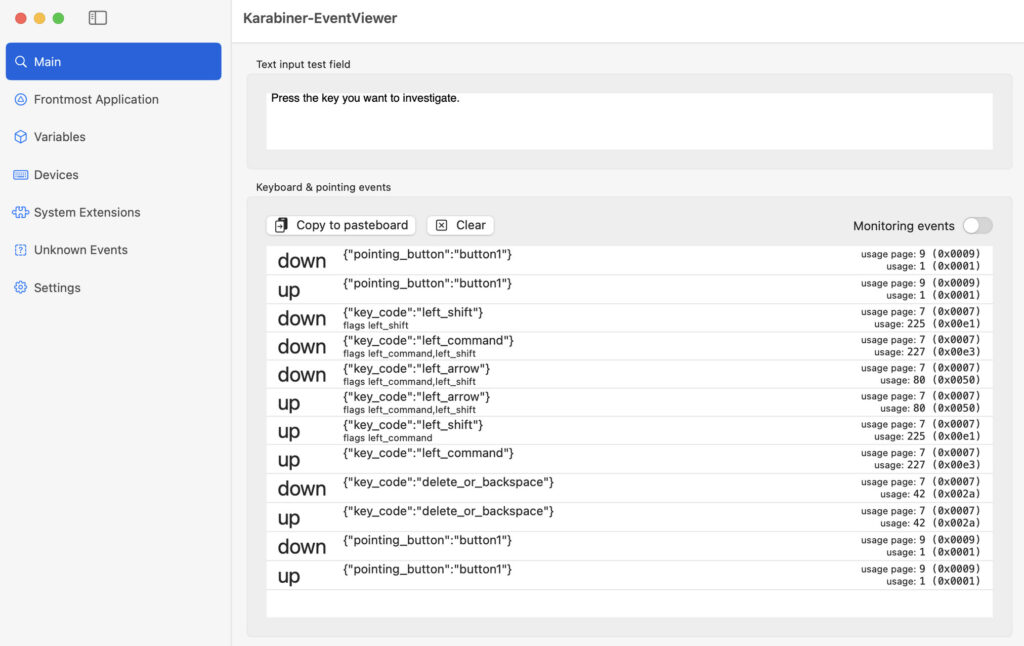Select the Variables sidebar entry

coord(64,137)
